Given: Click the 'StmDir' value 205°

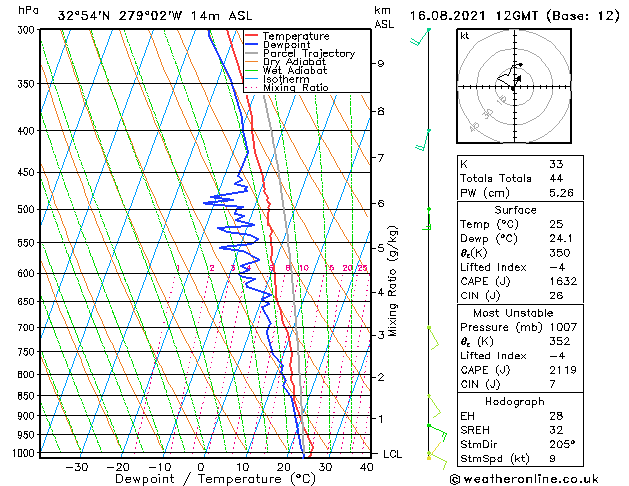Looking at the screenshot, I should pyautogui.click(x=562, y=444).
